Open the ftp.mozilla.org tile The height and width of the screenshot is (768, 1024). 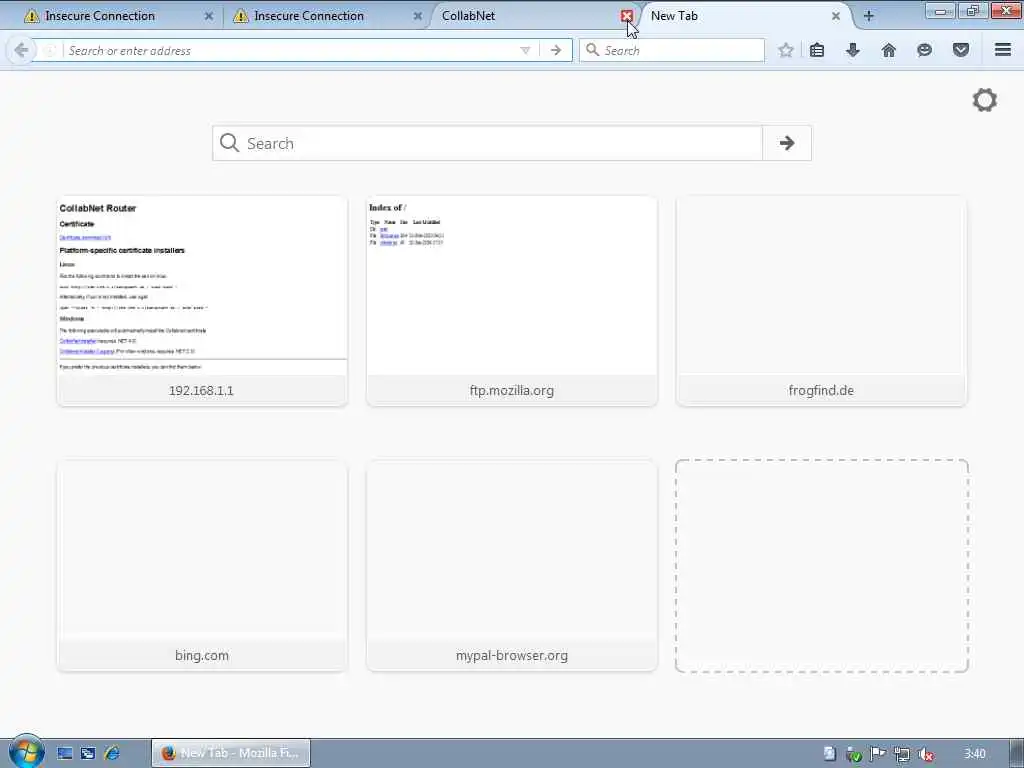coord(512,301)
